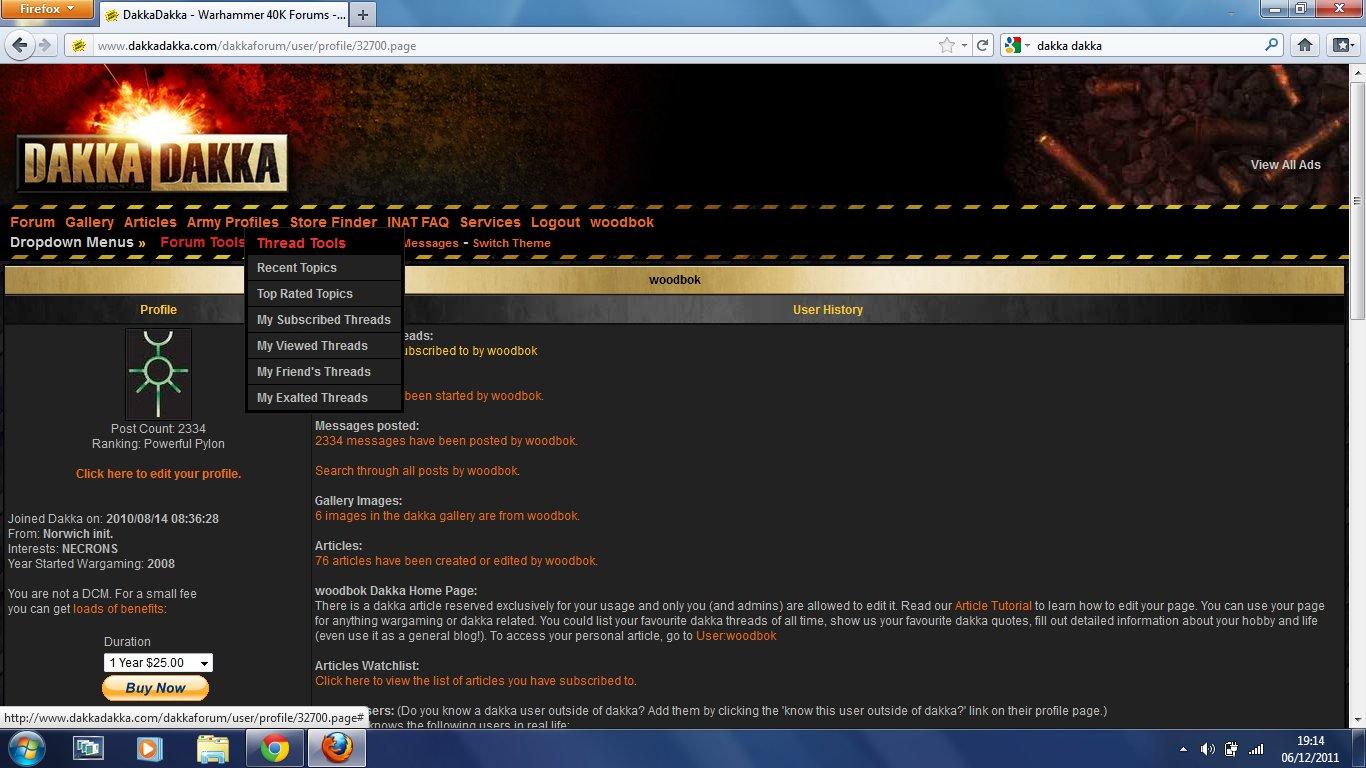Click the DakkaDakka logo banner
Screen dimensions: 1366x768
pyautogui.click(x=152, y=163)
